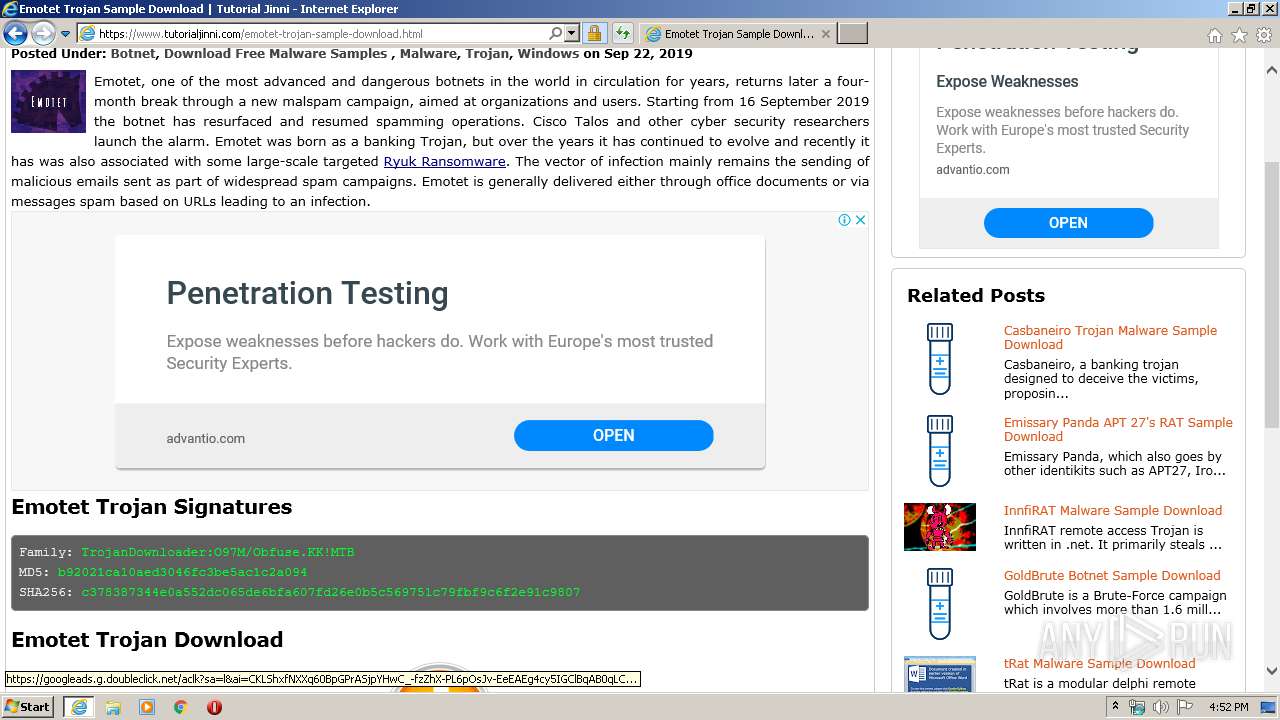Viewport: 1280px width, 720px height.
Task: View the security lock report icon
Action: [594, 33]
